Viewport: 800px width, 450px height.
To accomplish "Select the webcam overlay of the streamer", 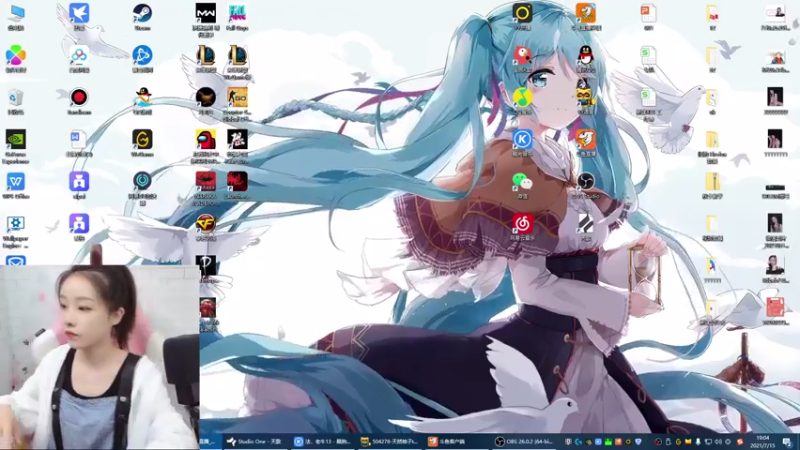I will coord(99,357).
